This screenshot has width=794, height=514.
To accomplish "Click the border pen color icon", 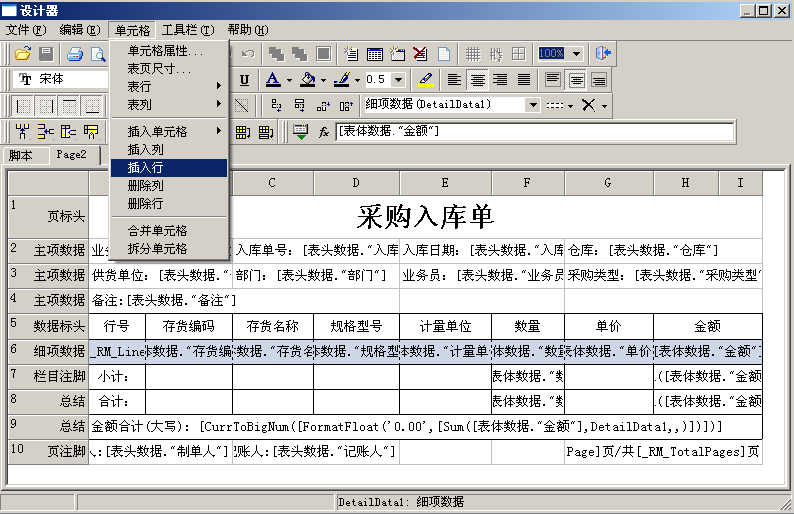I will tap(342, 80).
